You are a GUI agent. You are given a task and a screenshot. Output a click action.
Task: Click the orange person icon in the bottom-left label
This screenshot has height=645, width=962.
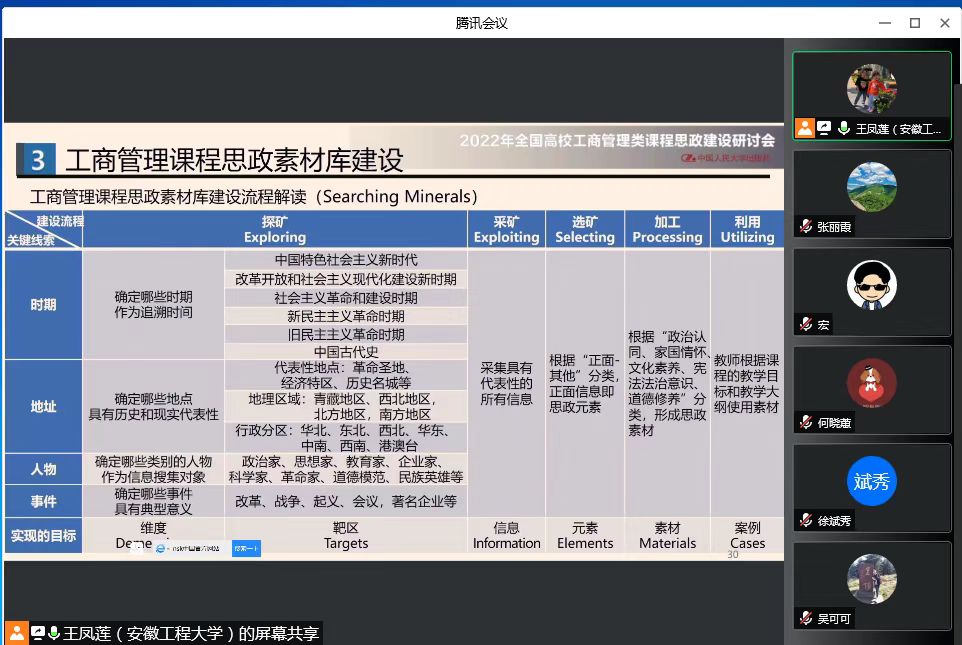[x=17, y=634]
